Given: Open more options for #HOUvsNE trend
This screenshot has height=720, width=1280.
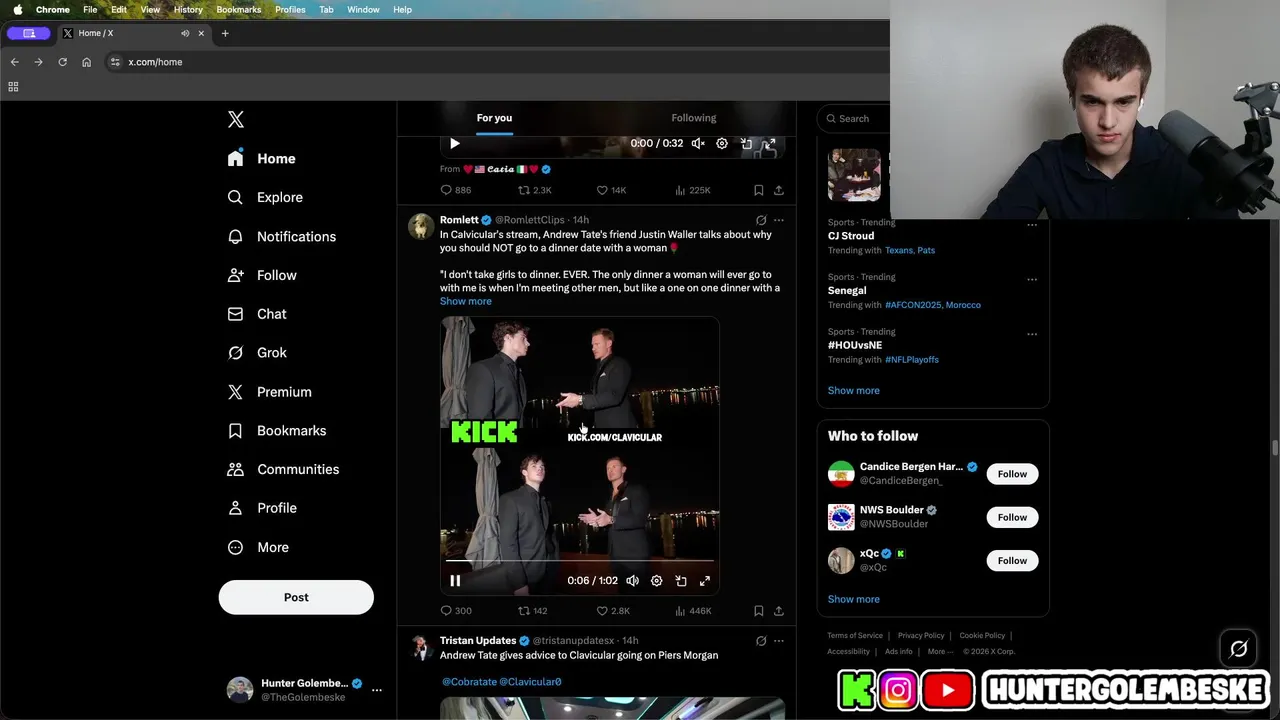Looking at the screenshot, I should (1032, 334).
